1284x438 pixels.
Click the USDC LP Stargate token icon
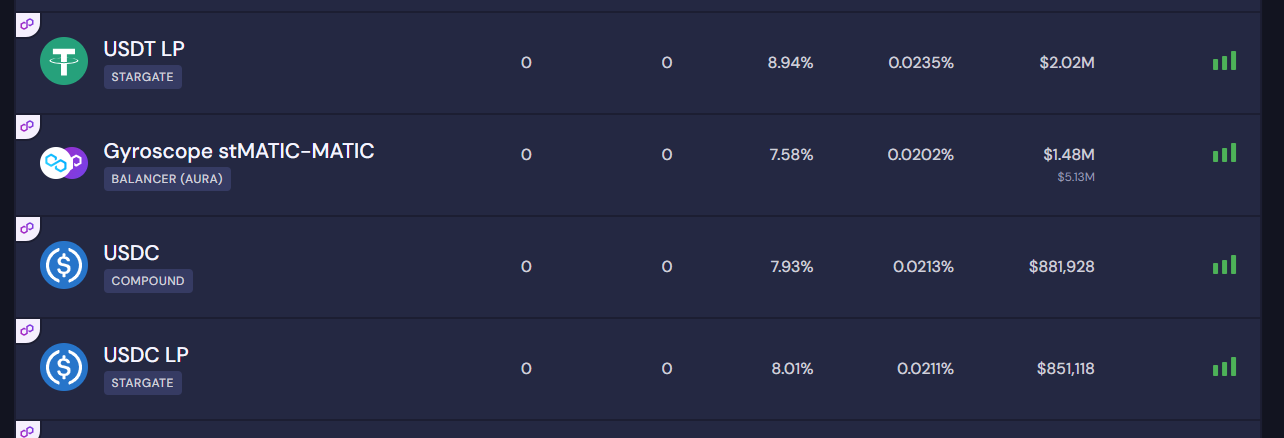click(64, 368)
